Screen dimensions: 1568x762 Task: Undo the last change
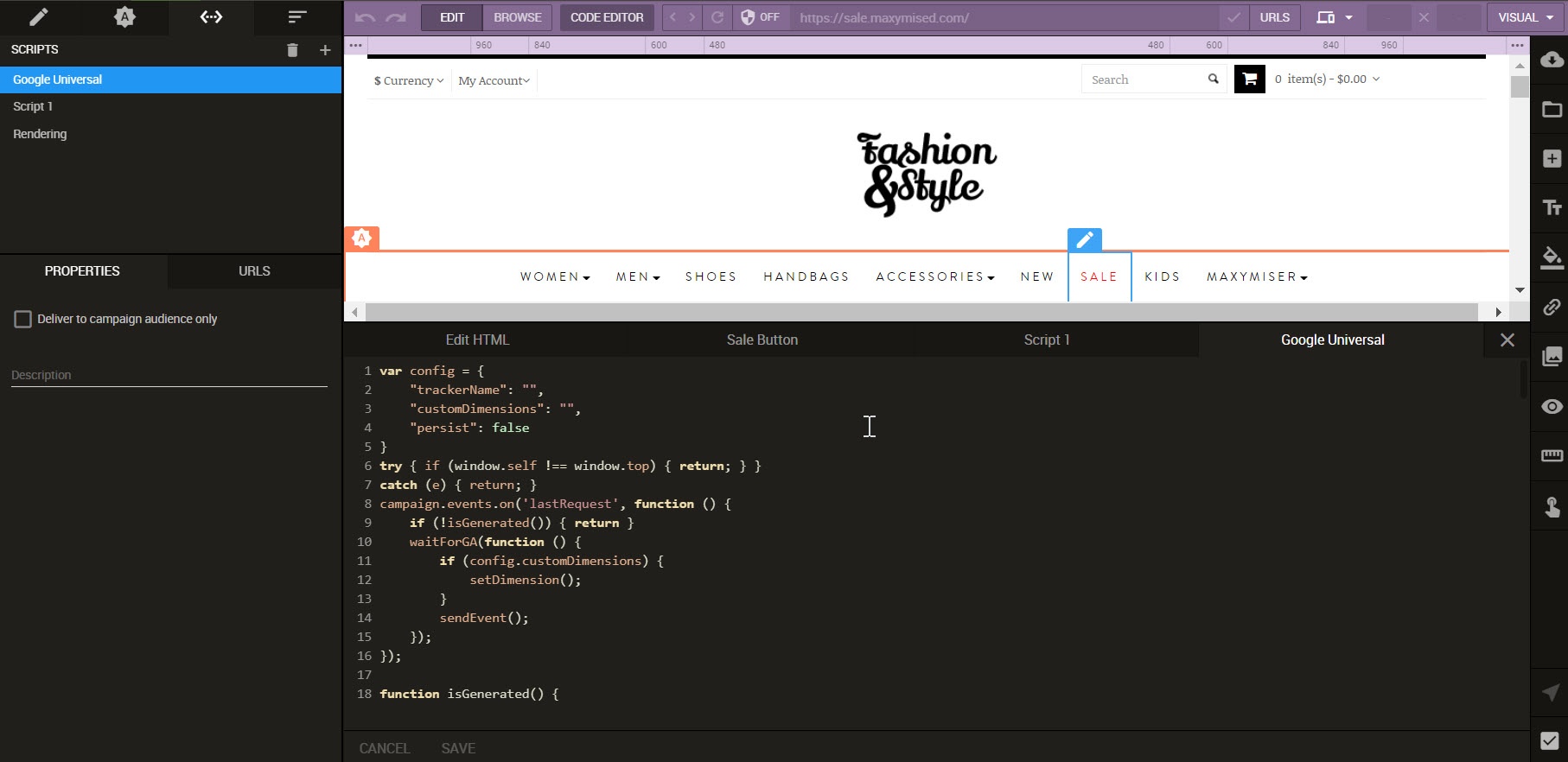365,17
